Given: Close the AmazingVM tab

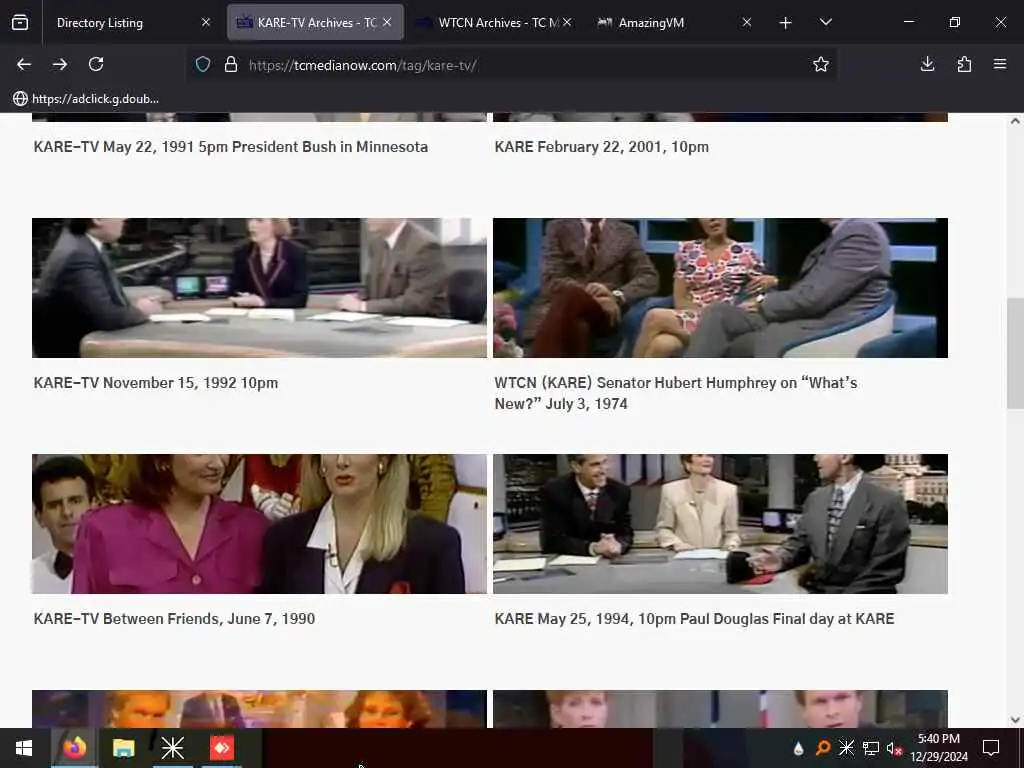Looking at the screenshot, I should point(746,22).
